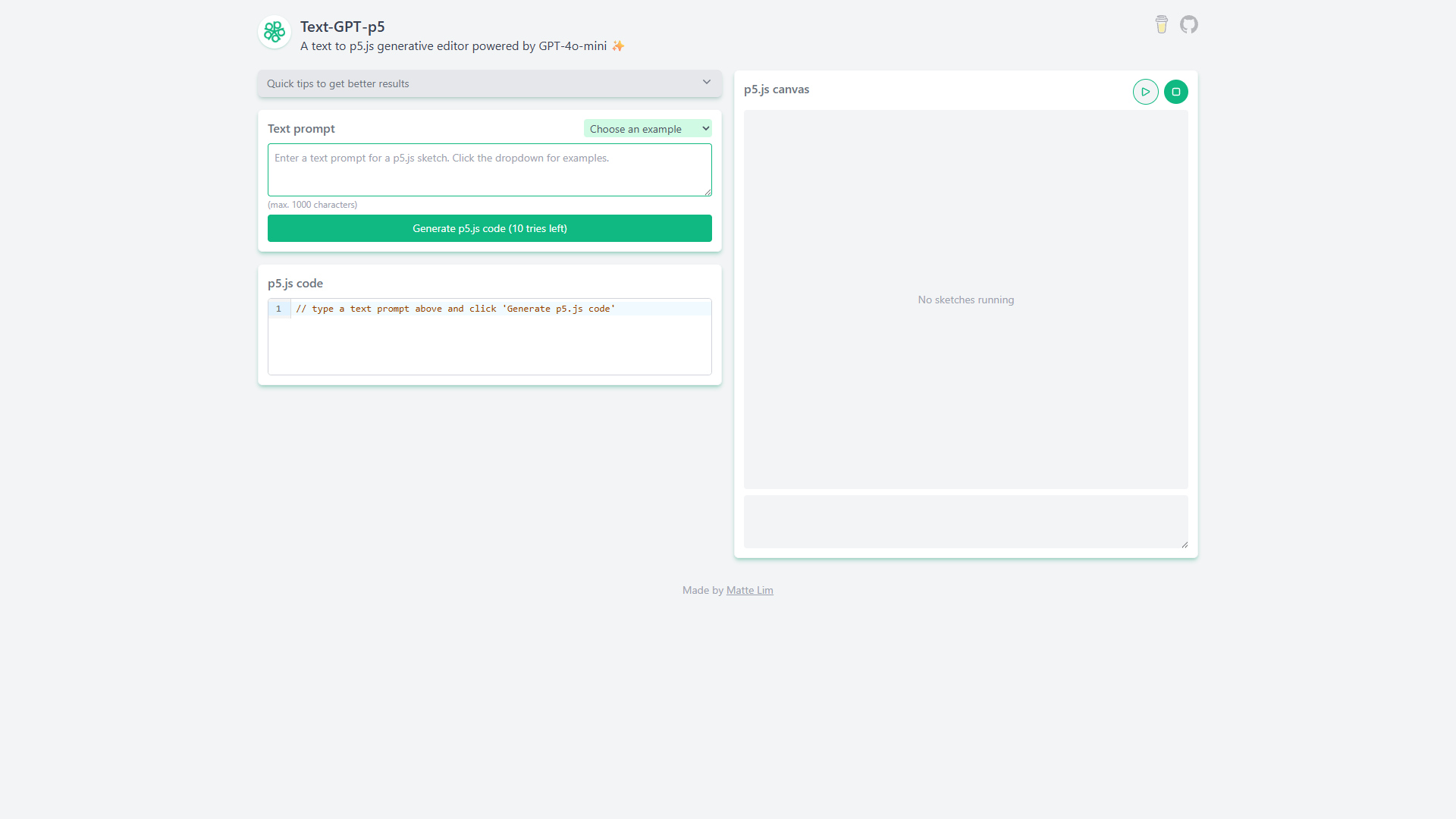Click line 1 in the code editor

pos(501,309)
